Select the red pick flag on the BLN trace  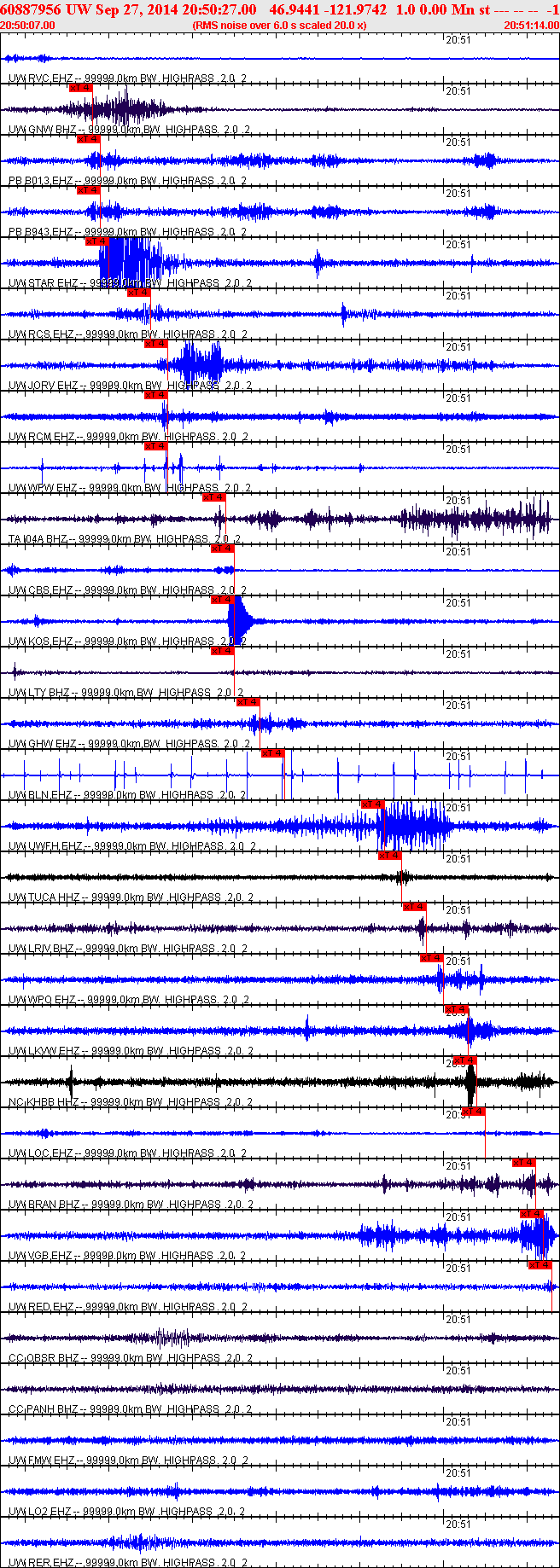(272, 752)
